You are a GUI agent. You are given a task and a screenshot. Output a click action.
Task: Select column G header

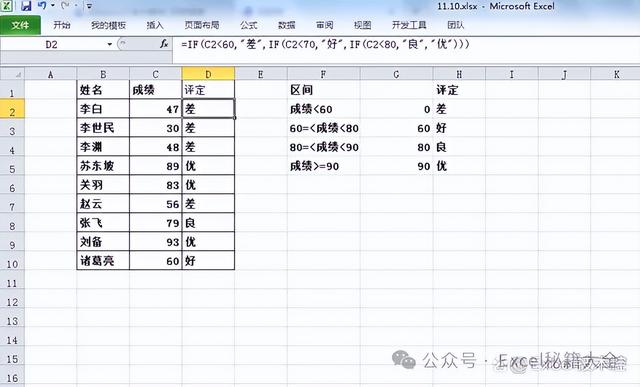click(396, 74)
